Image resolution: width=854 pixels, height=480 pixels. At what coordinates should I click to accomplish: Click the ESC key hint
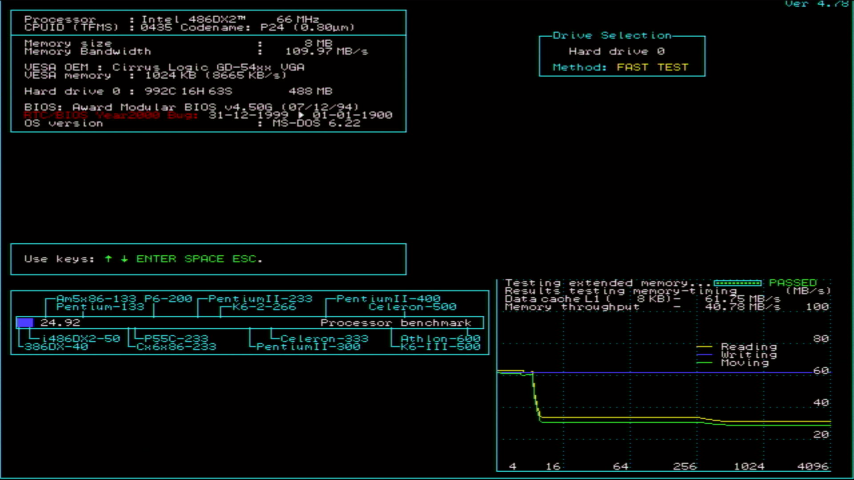pos(247,259)
